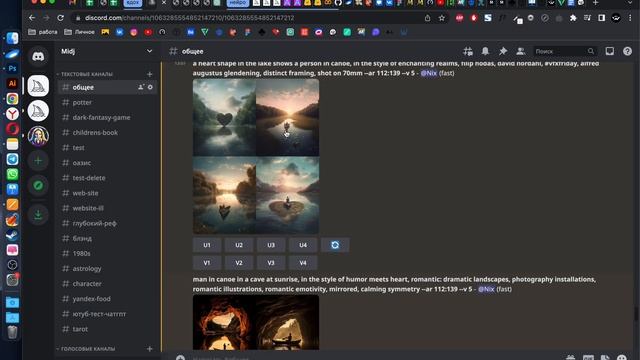Open the astrology channel
Screen dimensions: 640x360
pos(108,269)
